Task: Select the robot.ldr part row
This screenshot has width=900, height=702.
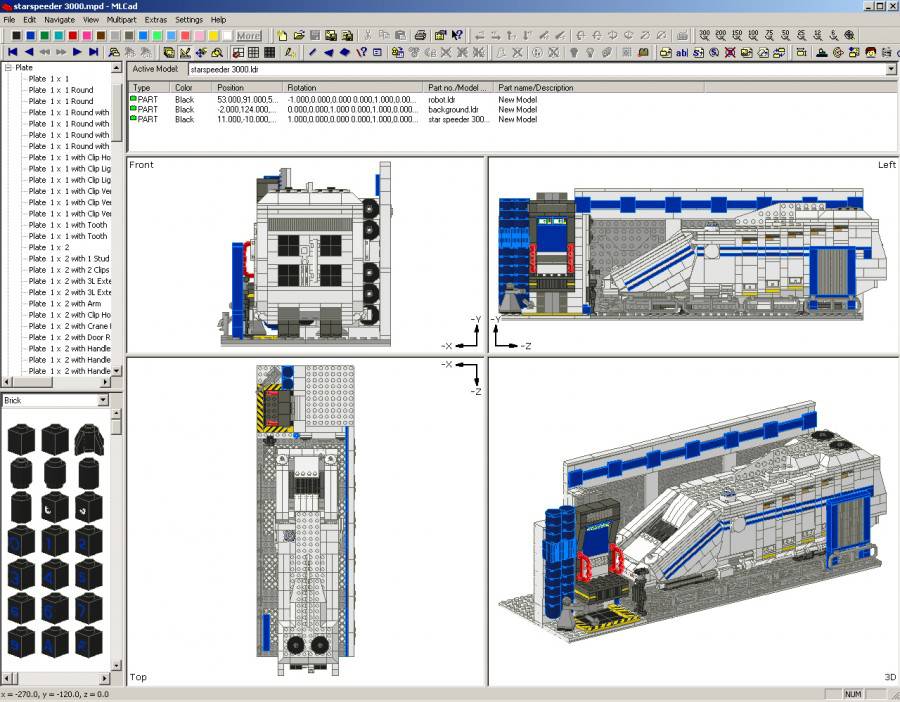Action: 511,99
